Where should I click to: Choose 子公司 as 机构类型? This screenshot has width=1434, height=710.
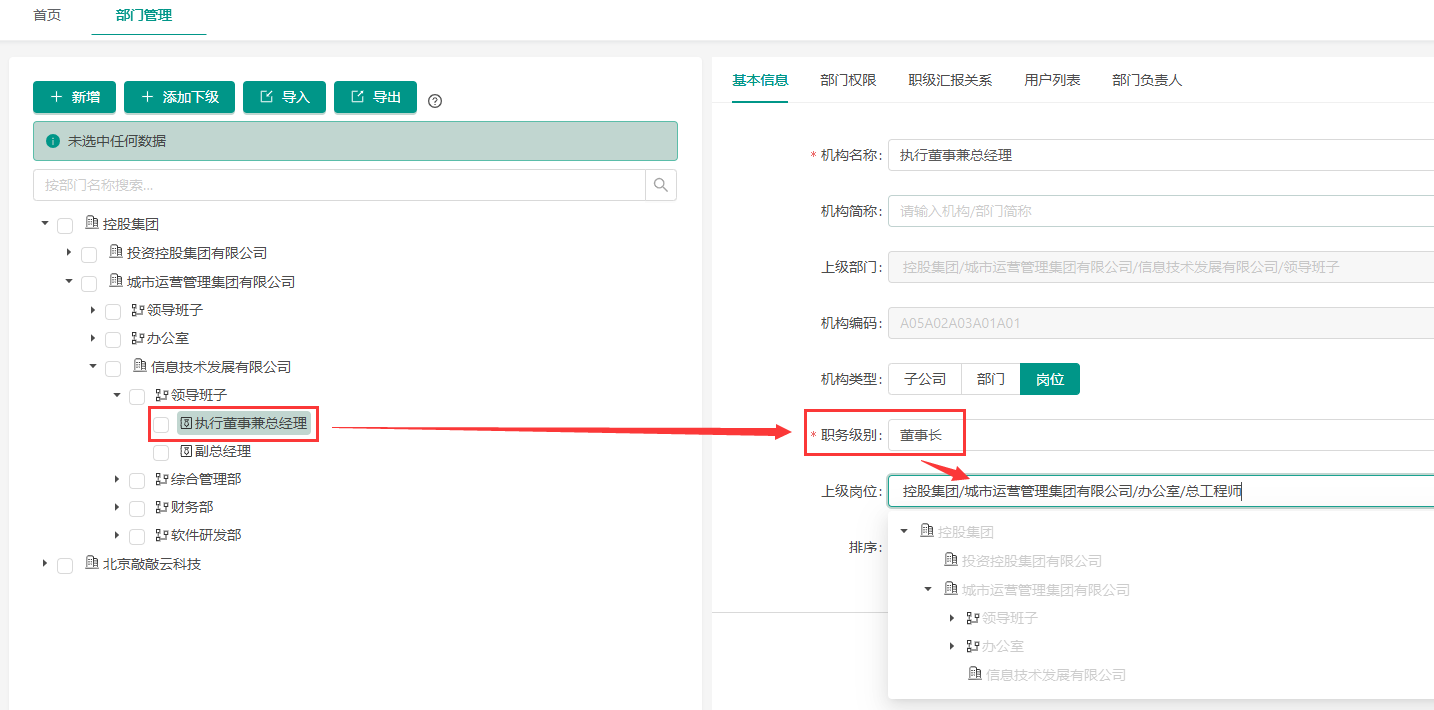click(925, 379)
